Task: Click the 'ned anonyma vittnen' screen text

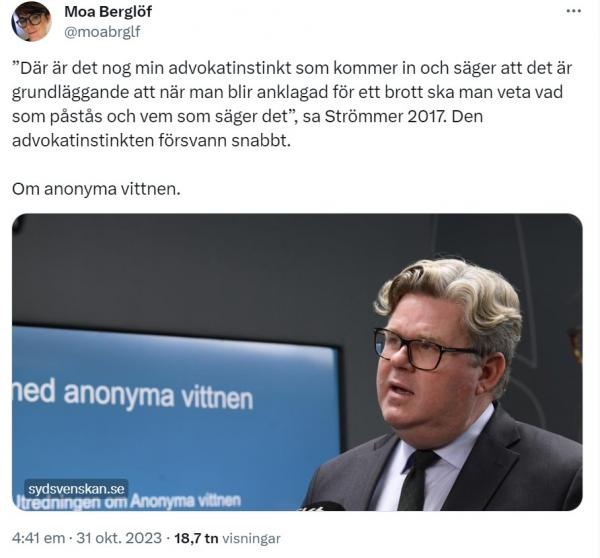Action: click(132, 394)
